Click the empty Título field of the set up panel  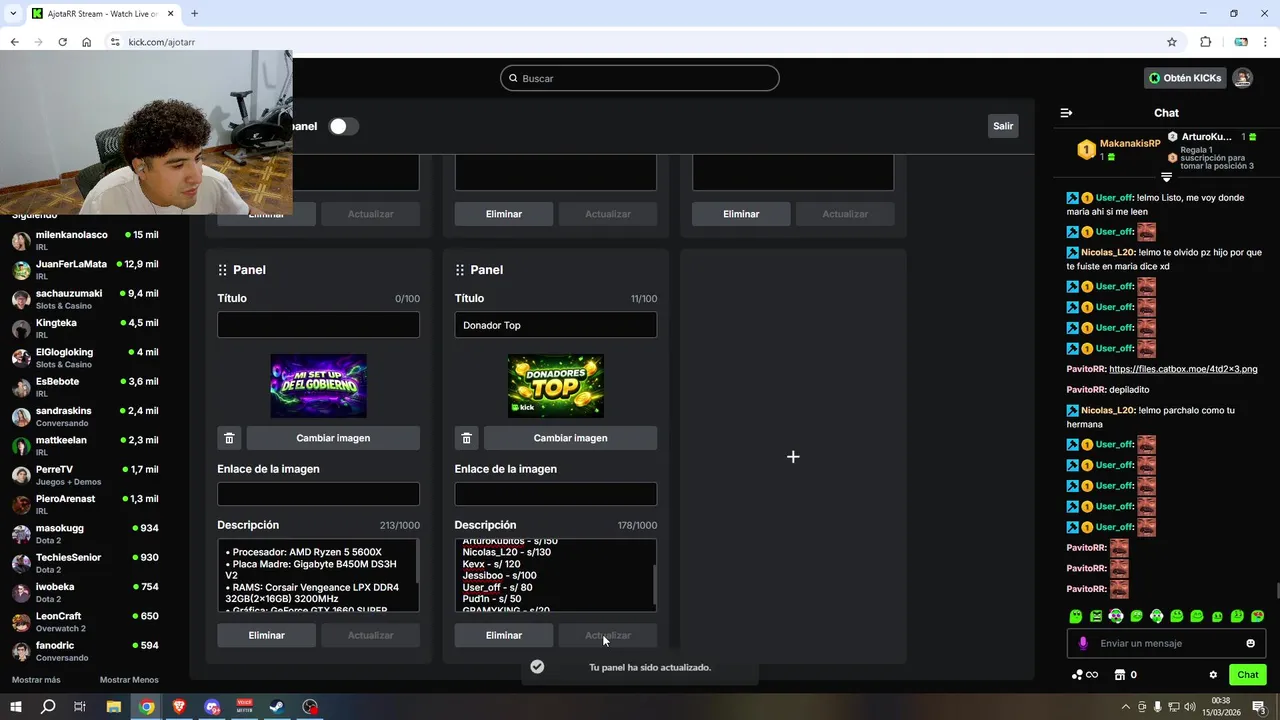click(319, 325)
